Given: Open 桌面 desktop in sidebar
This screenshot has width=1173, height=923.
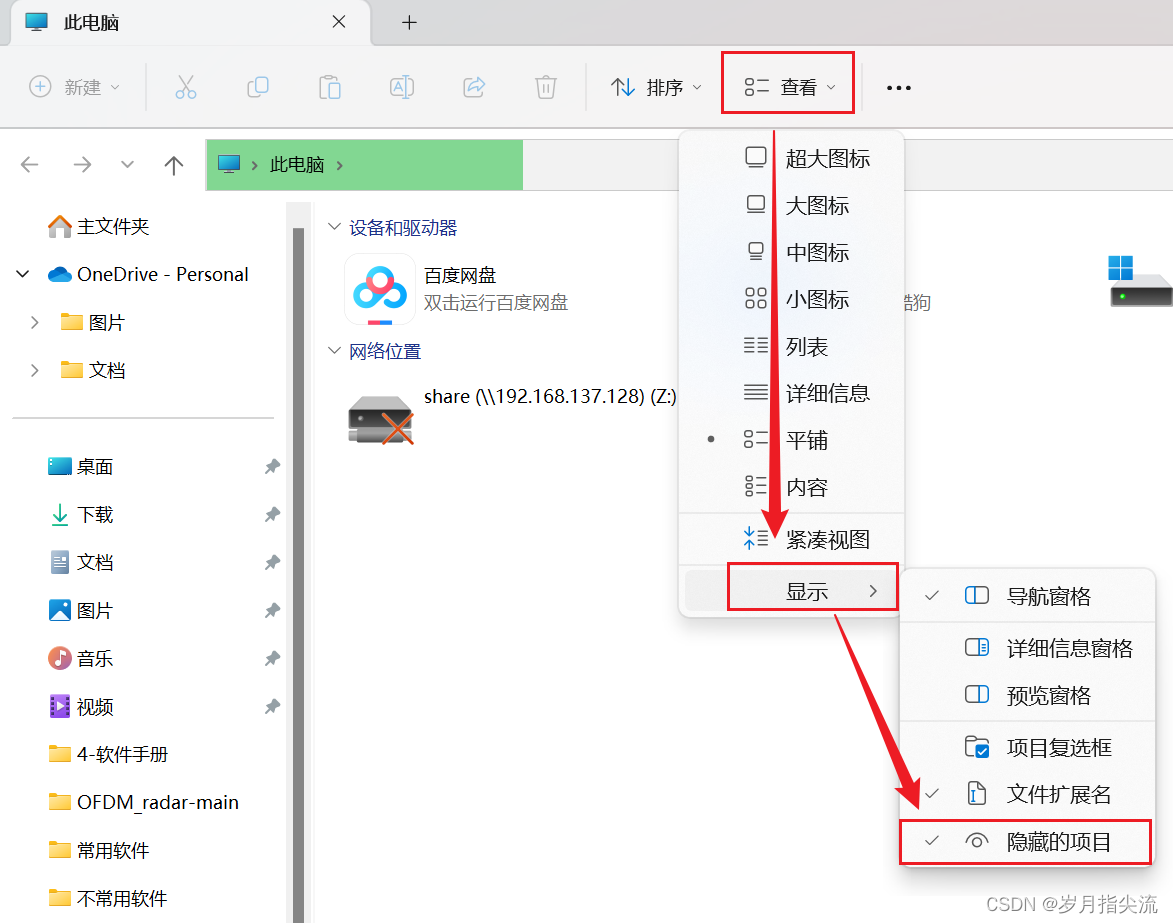Looking at the screenshot, I should [x=81, y=467].
